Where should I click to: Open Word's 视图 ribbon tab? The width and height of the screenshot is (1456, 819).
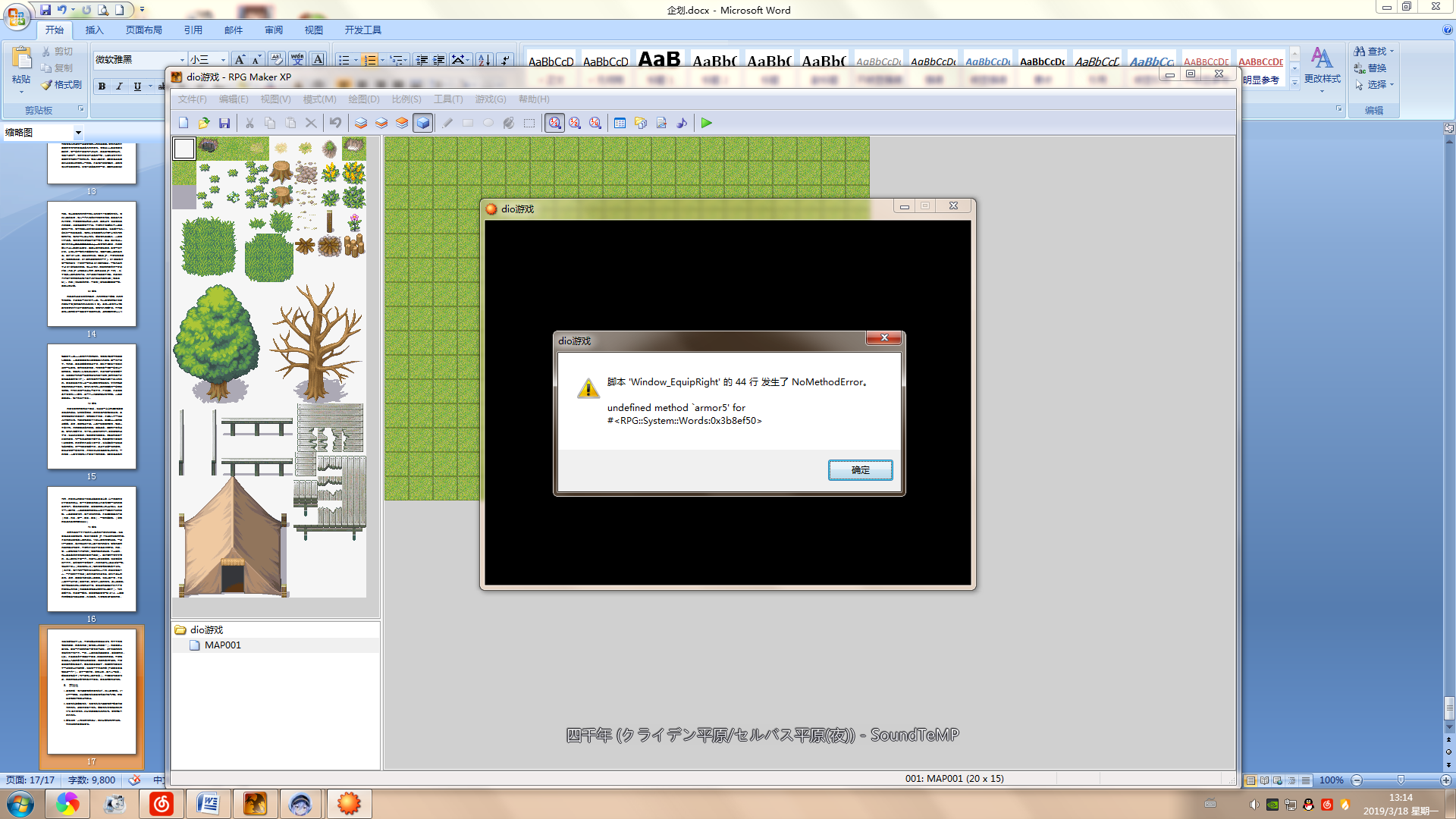point(314,30)
